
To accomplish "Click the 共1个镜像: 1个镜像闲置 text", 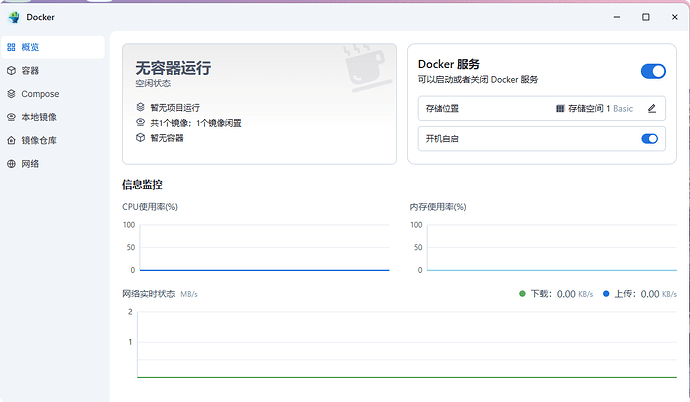I will (x=196, y=123).
